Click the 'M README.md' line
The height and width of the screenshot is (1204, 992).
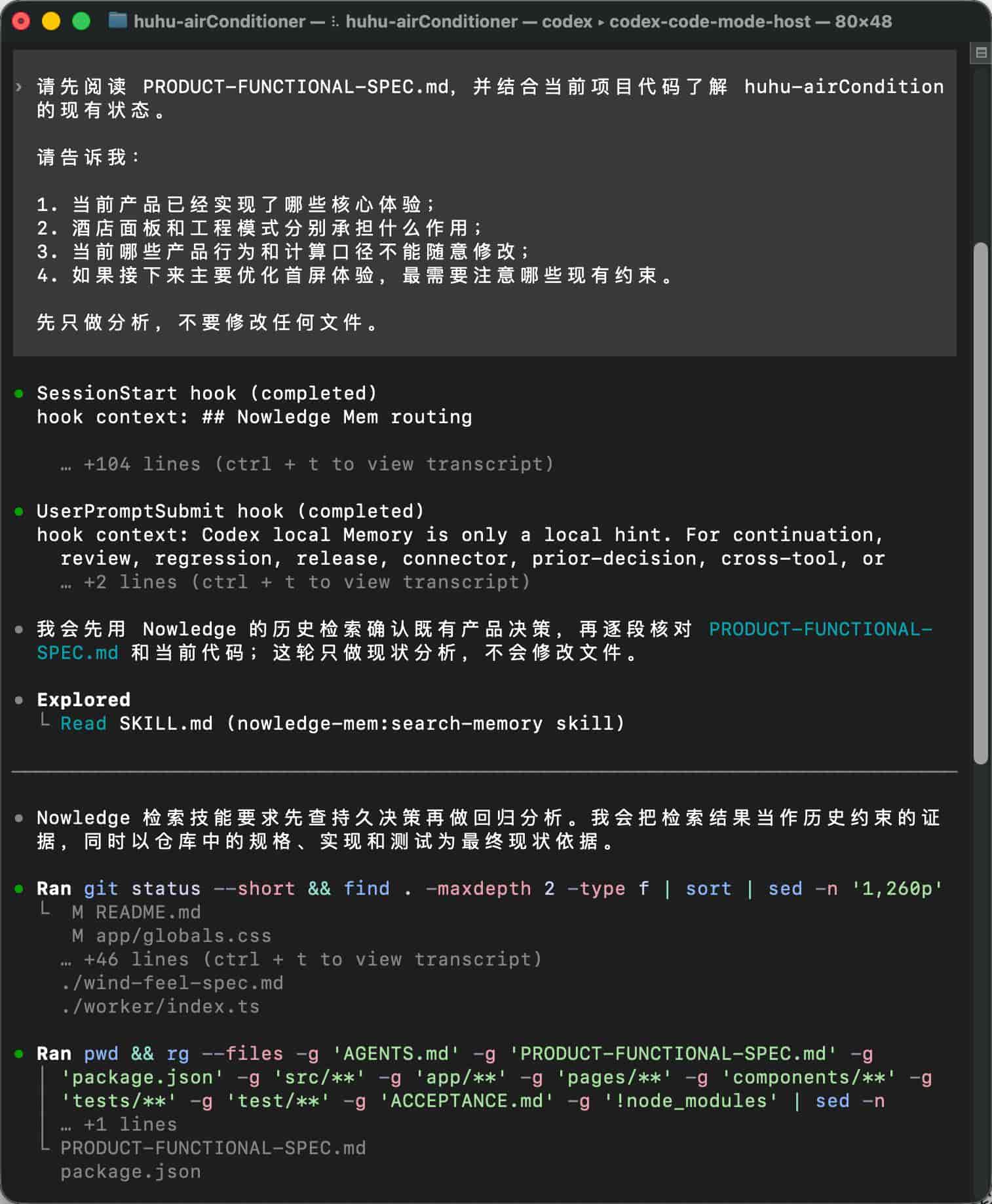[x=136, y=912]
